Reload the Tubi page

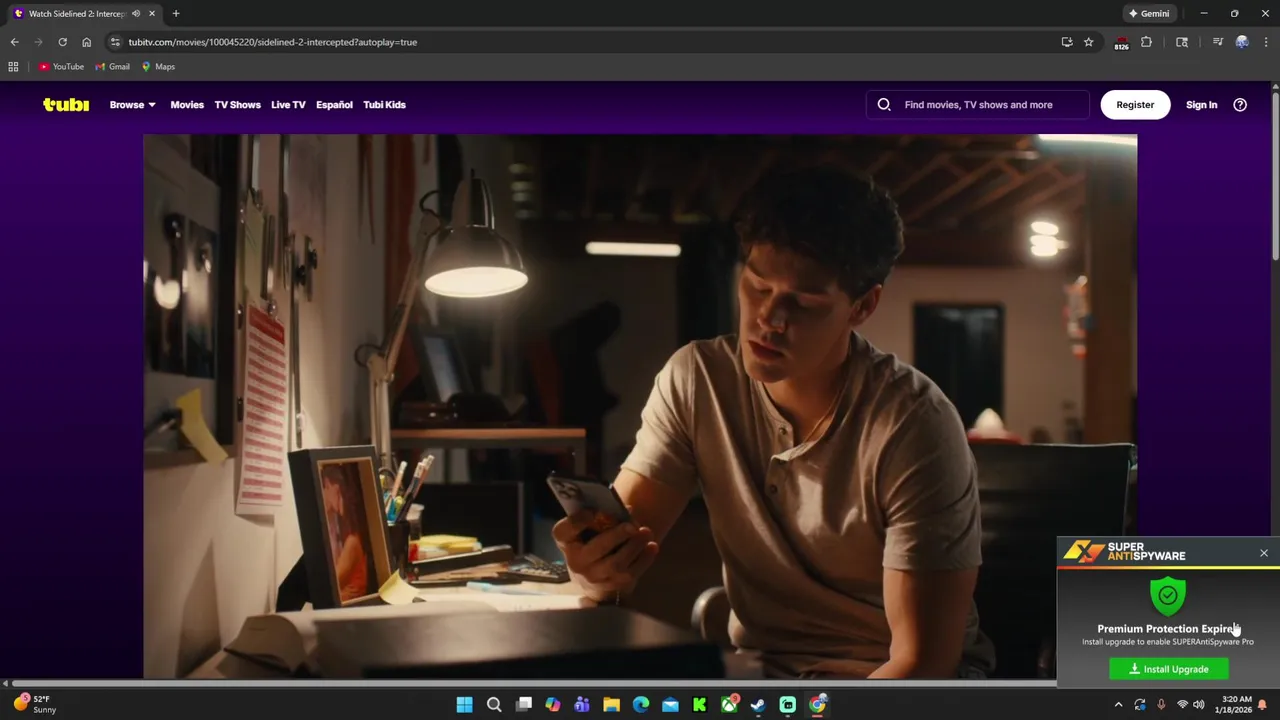click(x=62, y=42)
